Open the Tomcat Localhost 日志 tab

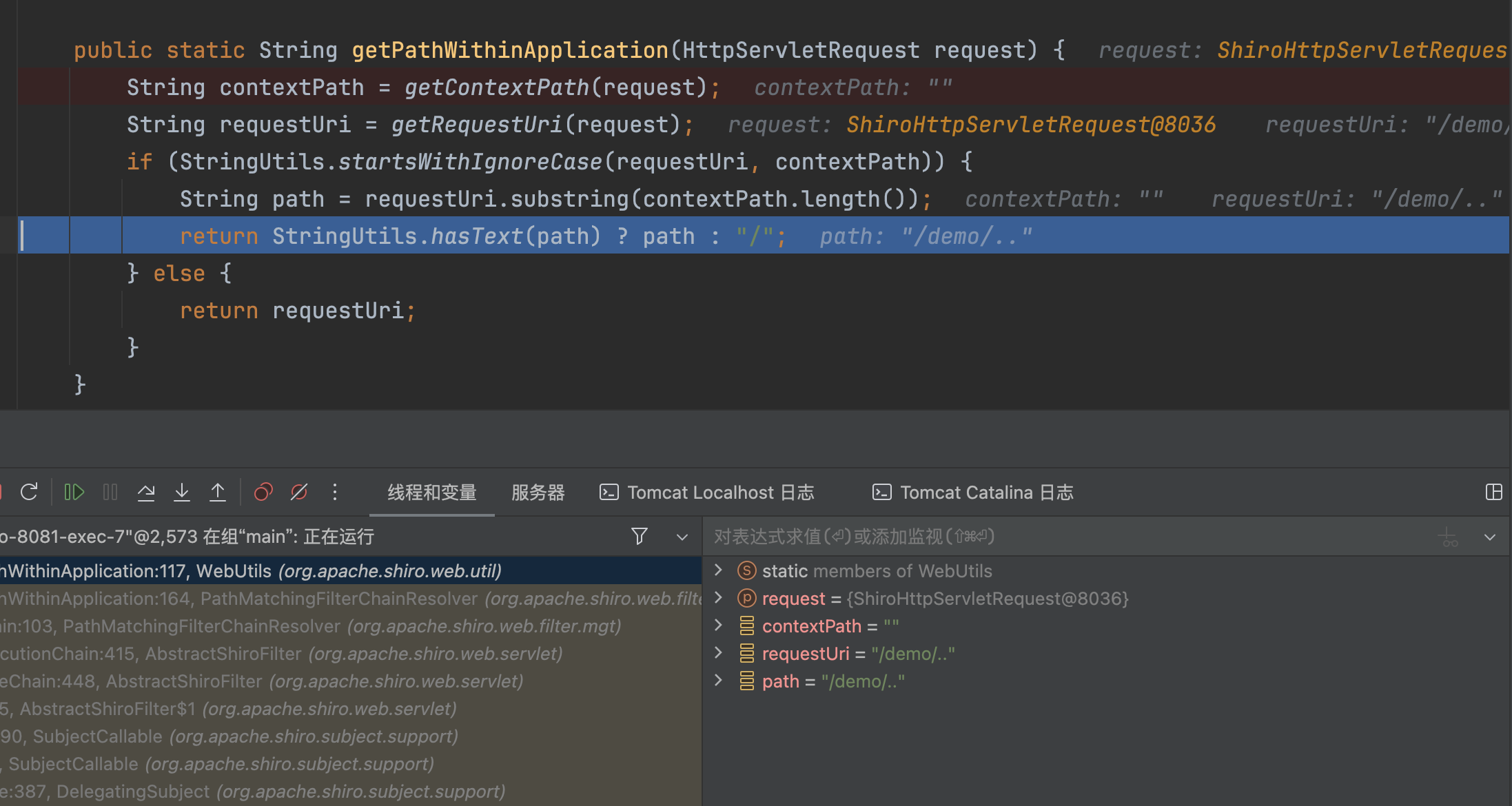click(x=707, y=493)
